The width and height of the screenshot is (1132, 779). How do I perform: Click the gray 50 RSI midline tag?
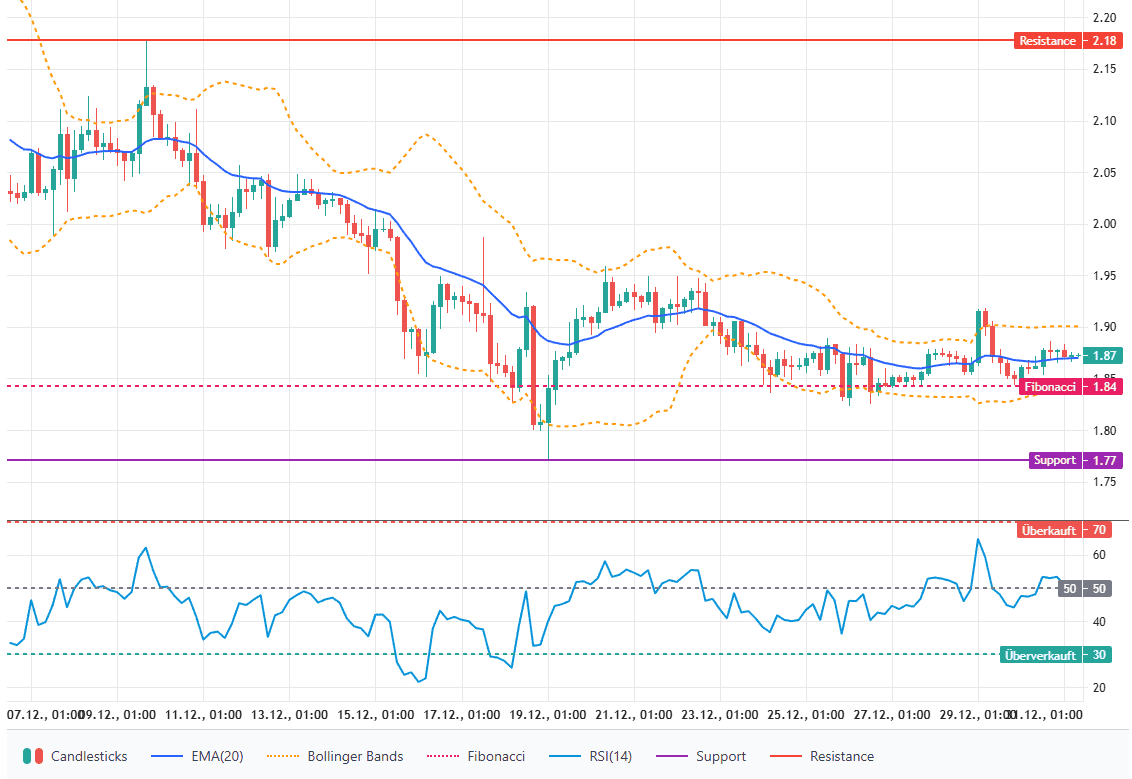tap(1069, 588)
